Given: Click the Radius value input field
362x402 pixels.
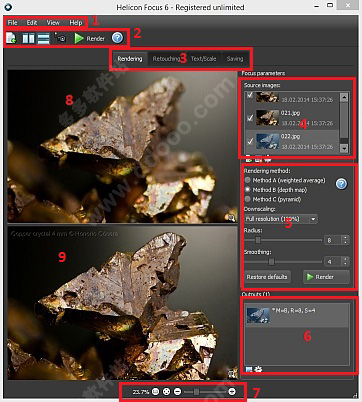Looking at the screenshot, I should pos(333,240).
